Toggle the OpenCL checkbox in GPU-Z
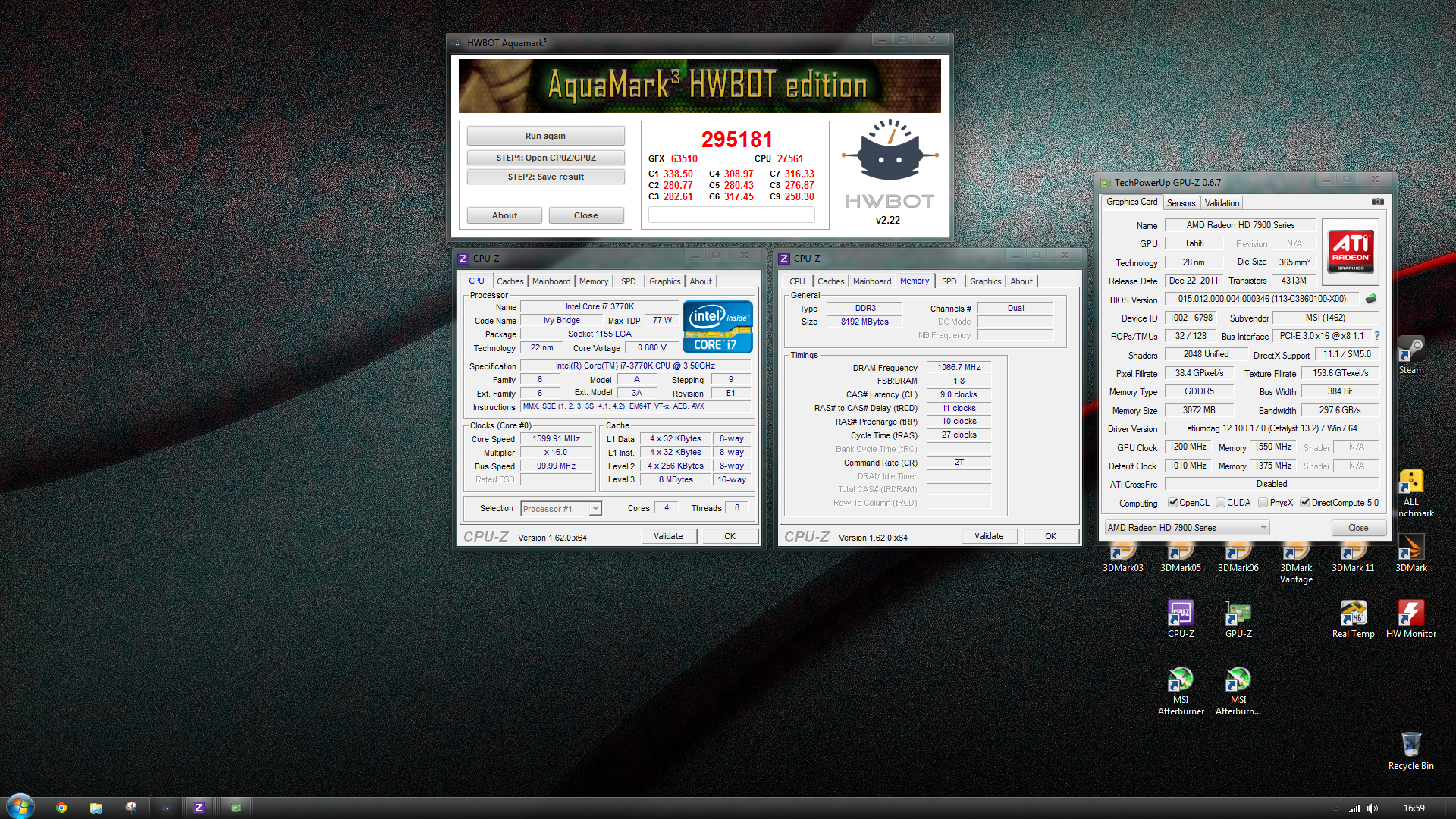The height and width of the screenshot is (819, 1456). click(1173, 503)
